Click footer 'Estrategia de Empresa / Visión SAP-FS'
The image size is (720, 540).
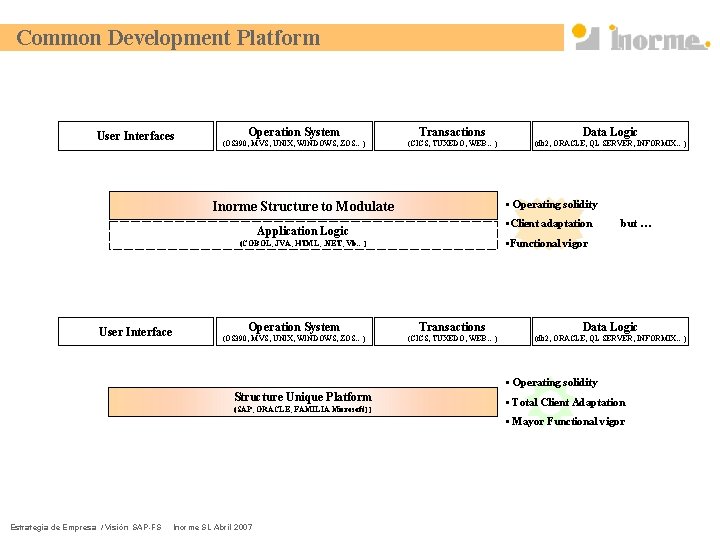pos(86,527)
